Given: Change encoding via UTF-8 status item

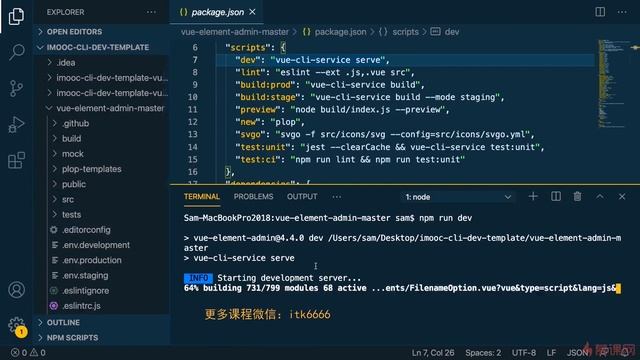Looking at the screenshot, I should (x=524, y=353).
